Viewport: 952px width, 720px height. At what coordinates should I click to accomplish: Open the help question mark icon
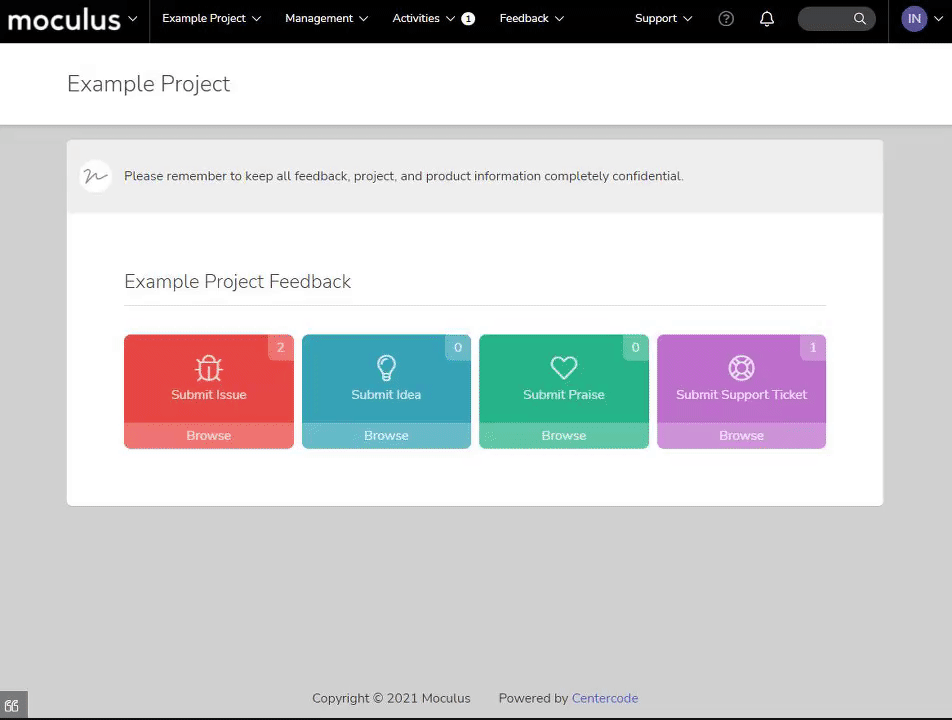tap(726, 19)
